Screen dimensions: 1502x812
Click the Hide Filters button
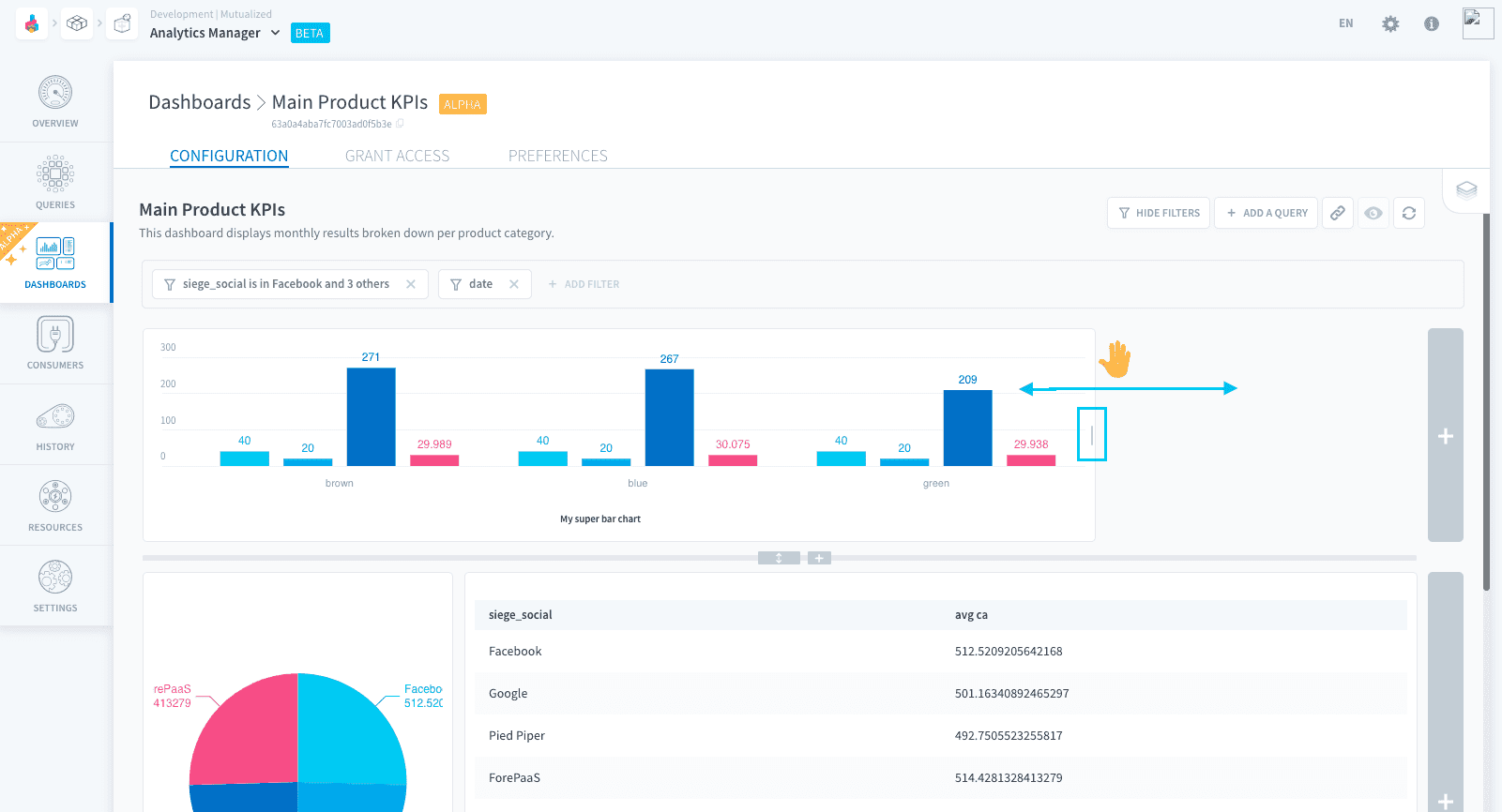pos(1159,213)
